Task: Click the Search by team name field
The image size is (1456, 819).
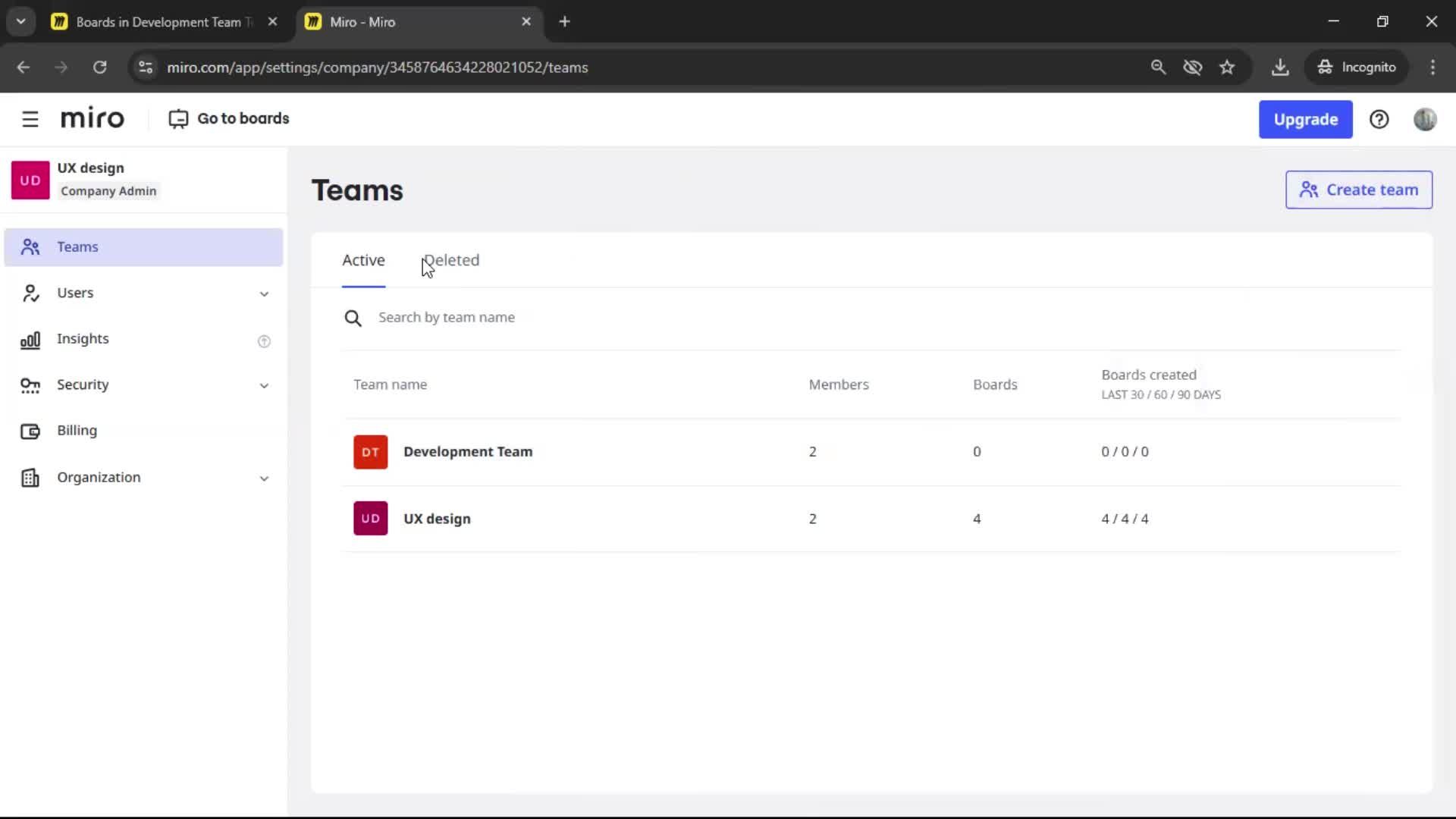Action: (x=871, y=318)
